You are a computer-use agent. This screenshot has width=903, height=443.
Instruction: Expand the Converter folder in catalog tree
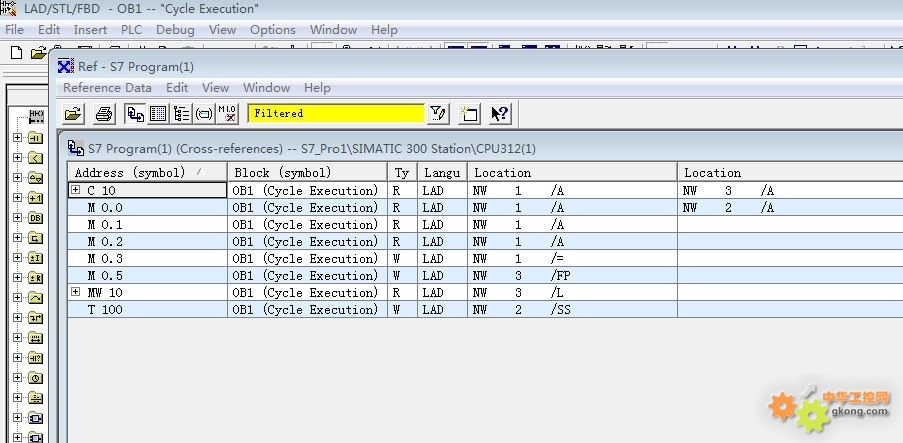coord(17,178)
